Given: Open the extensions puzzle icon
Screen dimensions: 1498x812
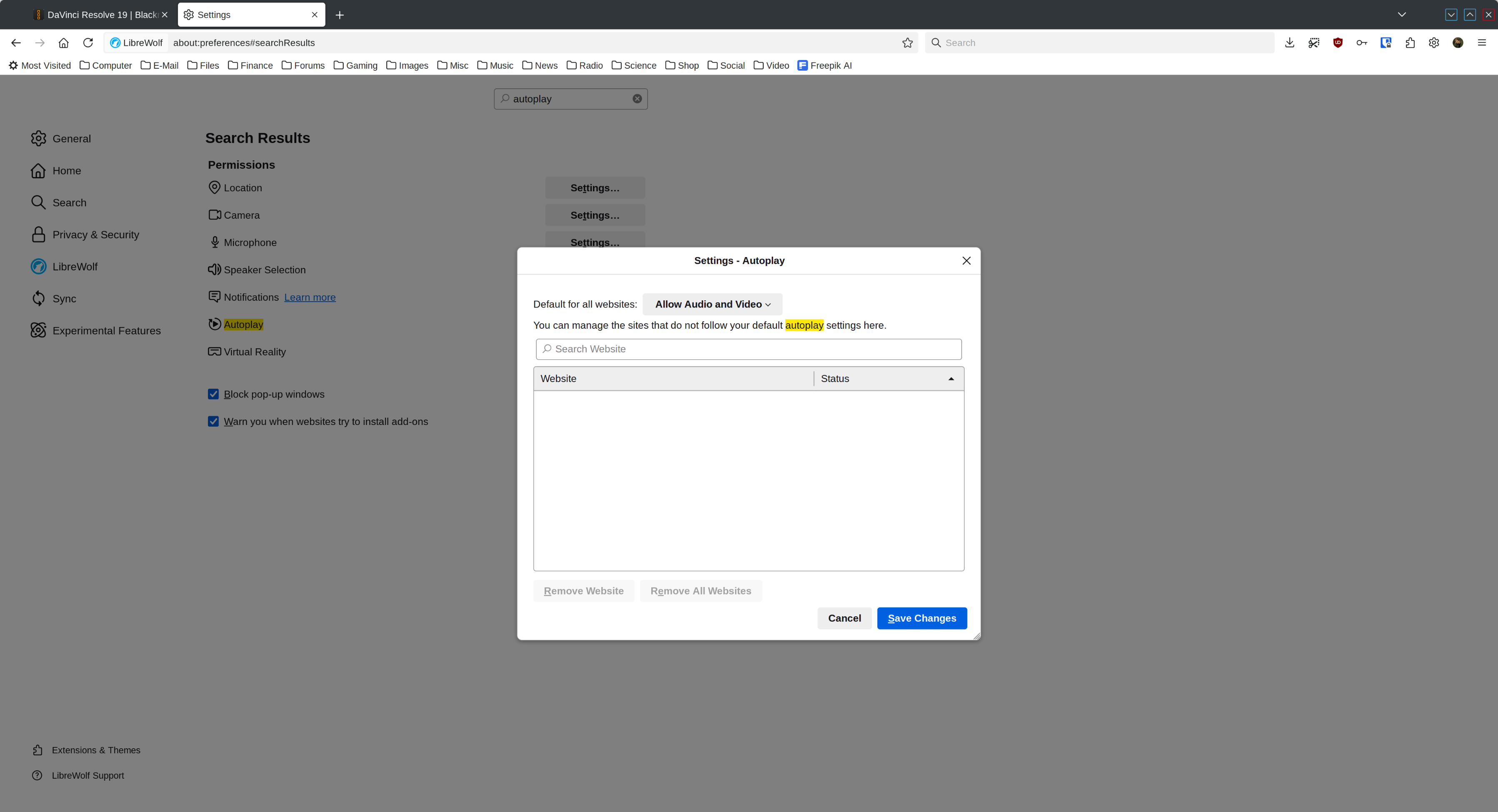Looking at the screenshot, I should (1410, 42).
